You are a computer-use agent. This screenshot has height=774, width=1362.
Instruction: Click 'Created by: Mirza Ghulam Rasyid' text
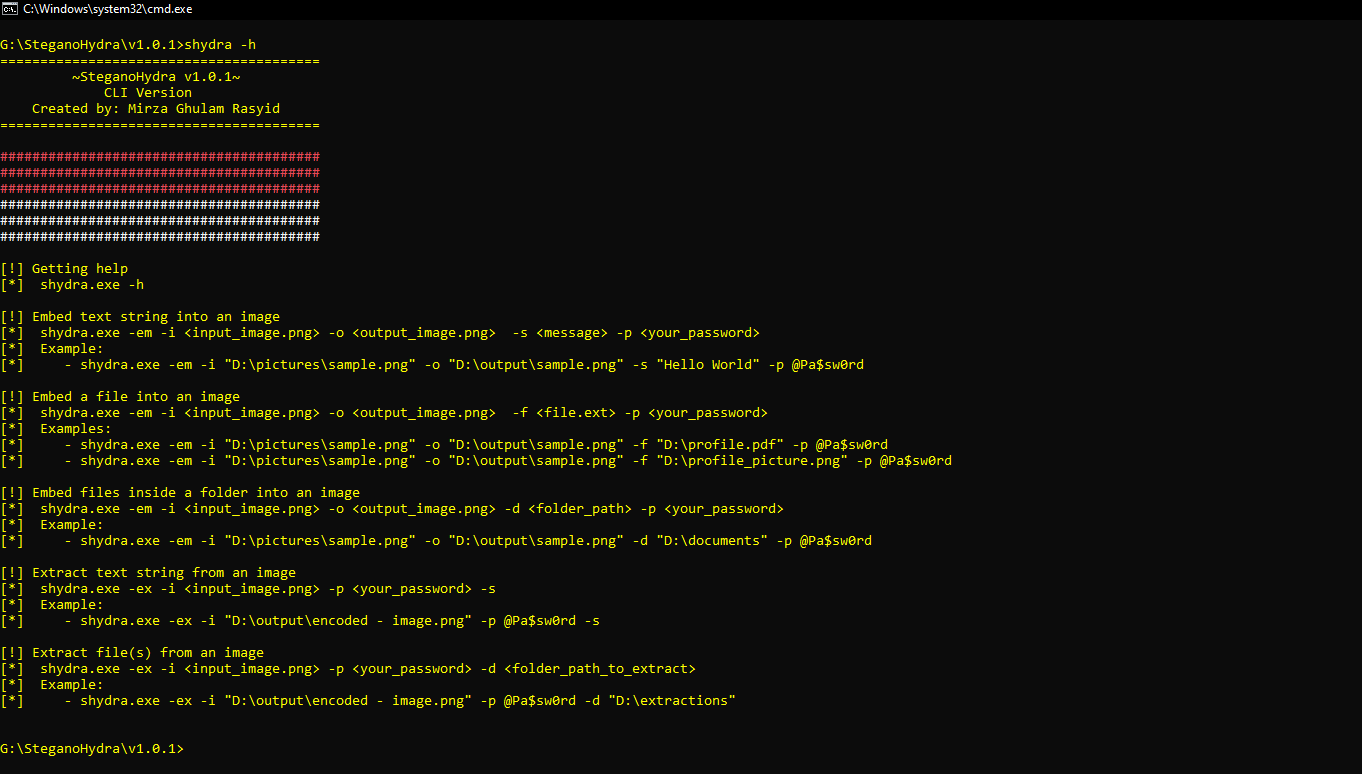pyautogui.click(x=156, y=109)
